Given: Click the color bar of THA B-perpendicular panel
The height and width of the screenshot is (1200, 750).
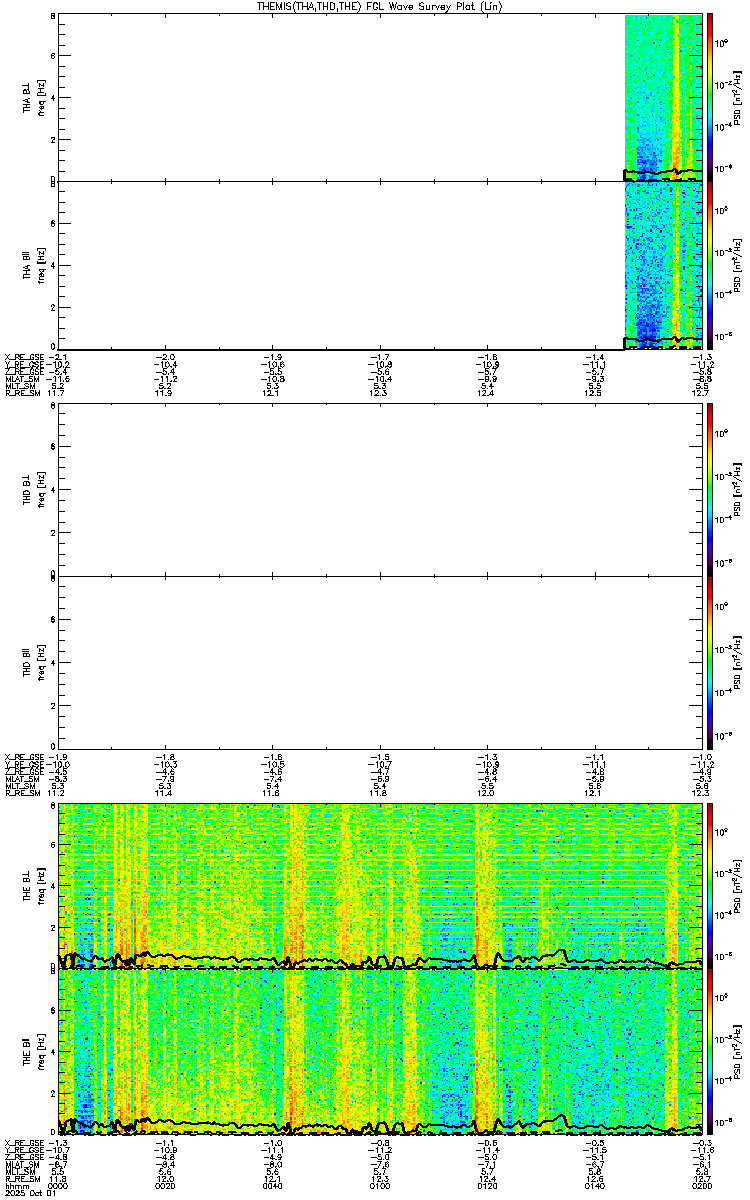Looking at the screenshot, I should (x=710, y=97).
